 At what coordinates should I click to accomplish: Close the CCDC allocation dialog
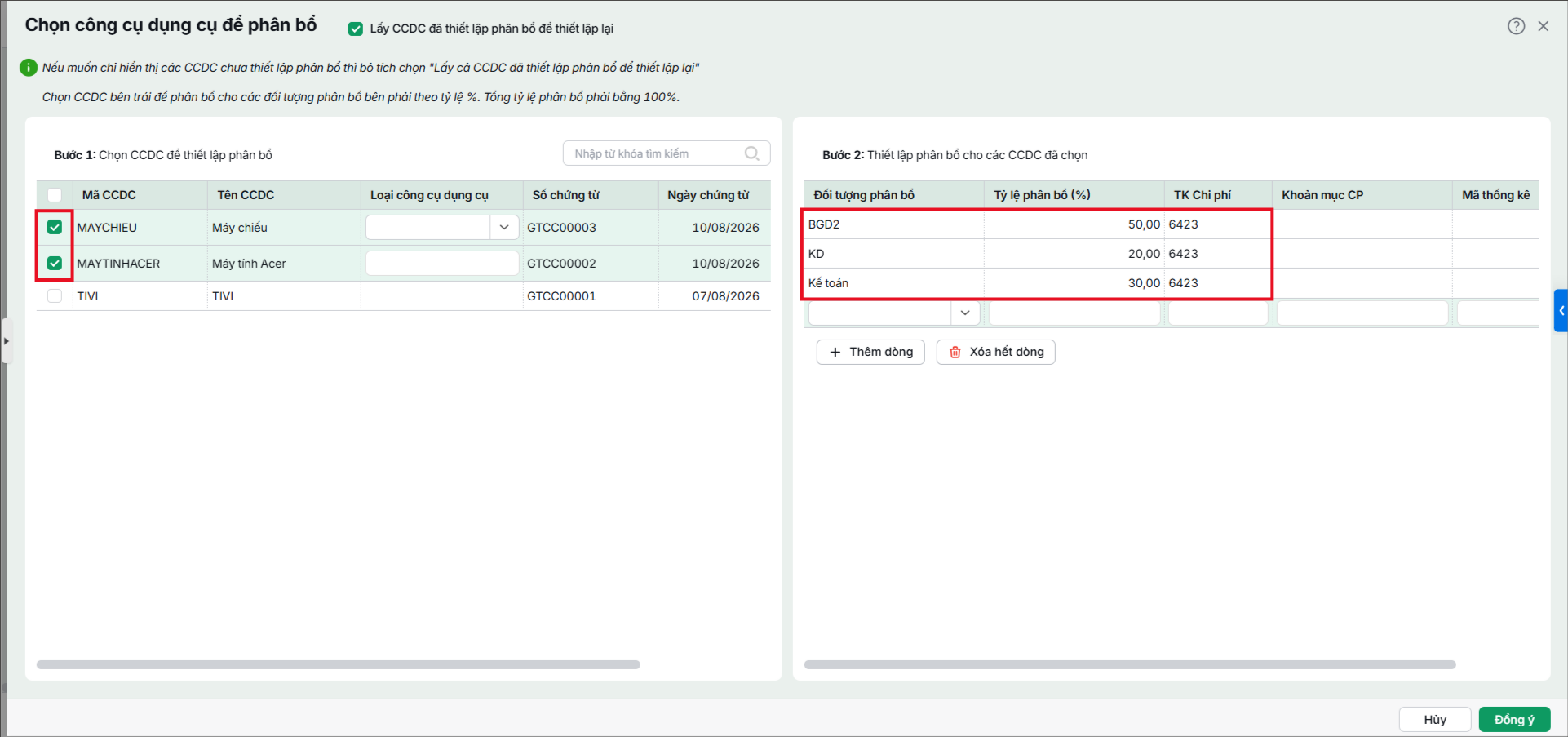[x=1544, y=26]
